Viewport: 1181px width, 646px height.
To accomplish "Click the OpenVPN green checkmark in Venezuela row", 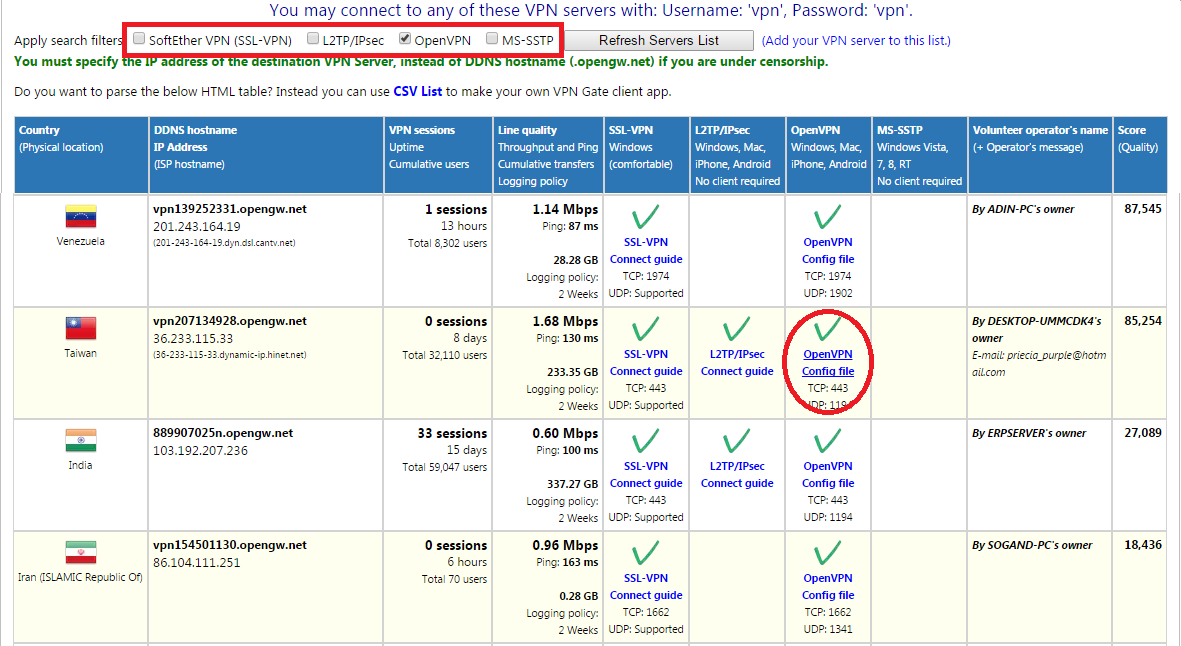I will click(827, 217).
